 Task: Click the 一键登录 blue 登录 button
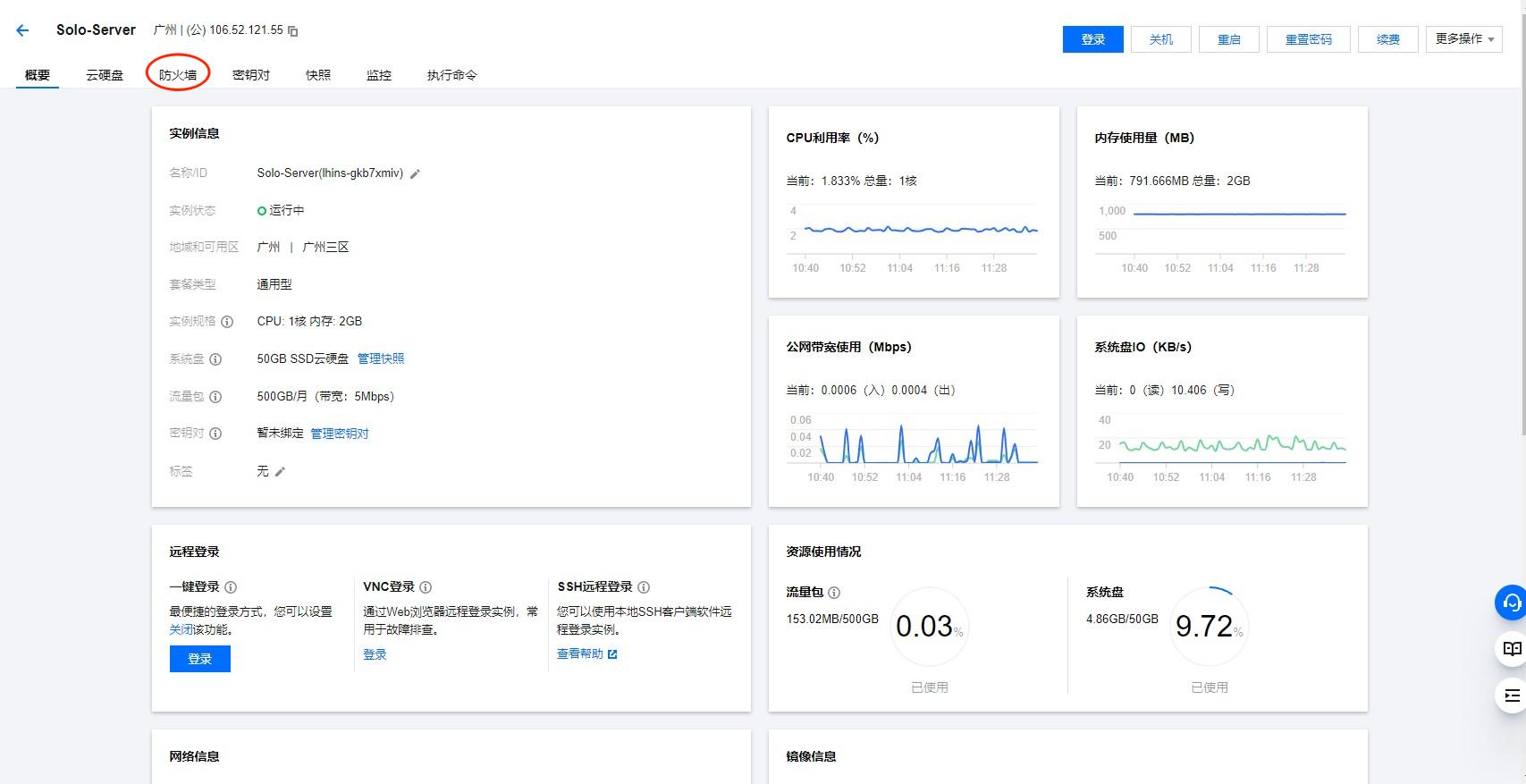200,659
